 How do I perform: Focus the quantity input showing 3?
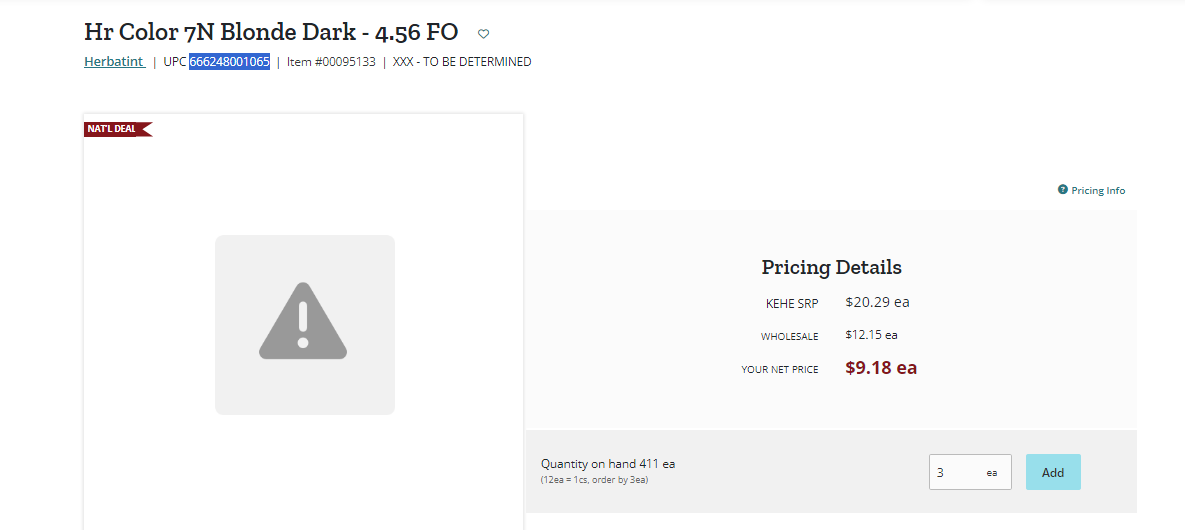coord(970,473)
